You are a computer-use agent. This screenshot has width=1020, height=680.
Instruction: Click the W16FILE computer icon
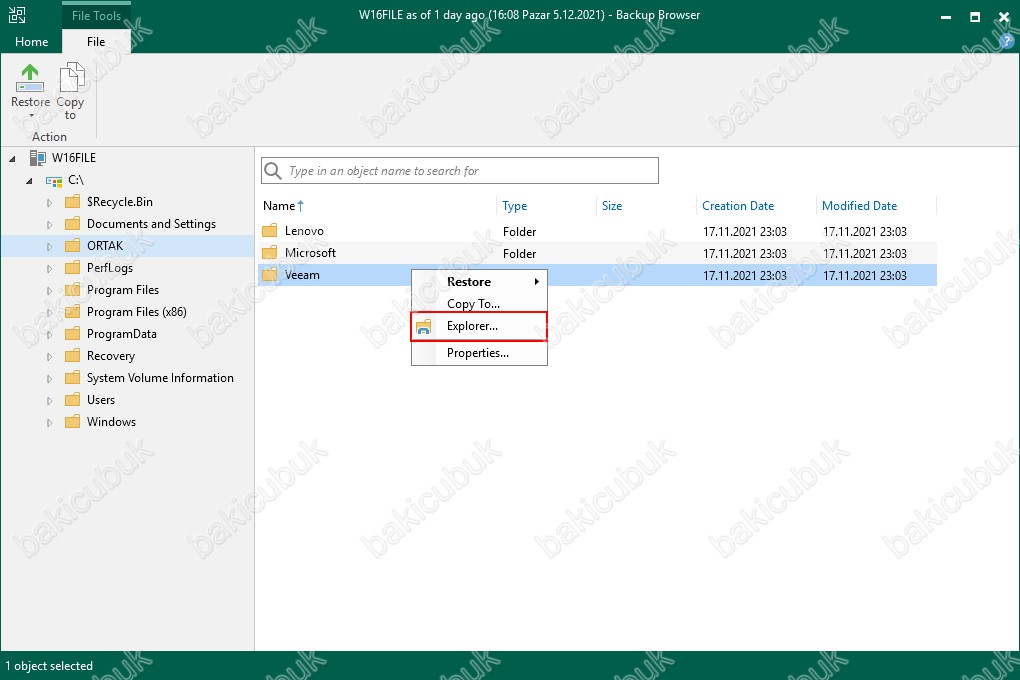pyautogui.click(x=38, y=157)
